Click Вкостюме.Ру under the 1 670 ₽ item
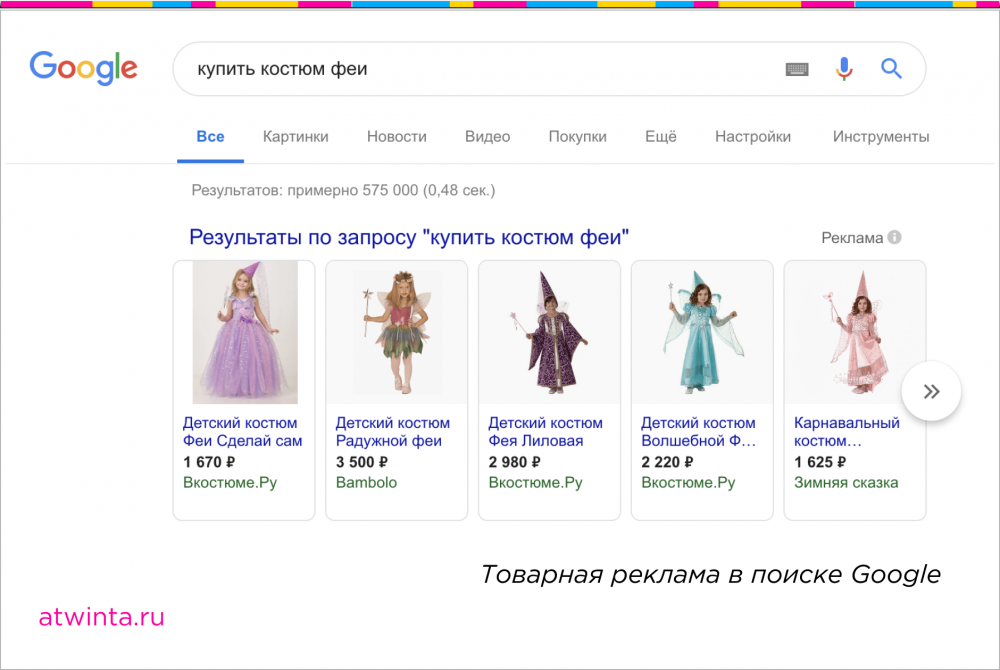The width and height of the screenshot is (1000, 670). point(230,483)
